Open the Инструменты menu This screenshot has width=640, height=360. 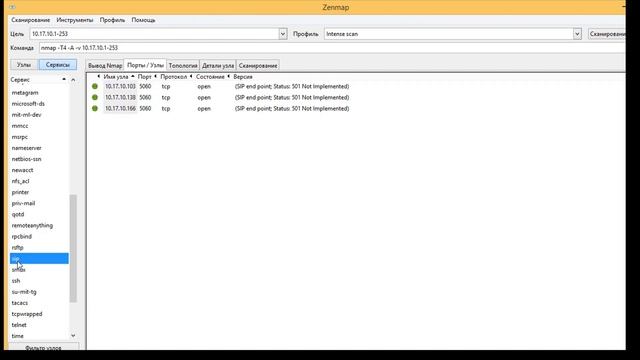(x=75, y=20)
